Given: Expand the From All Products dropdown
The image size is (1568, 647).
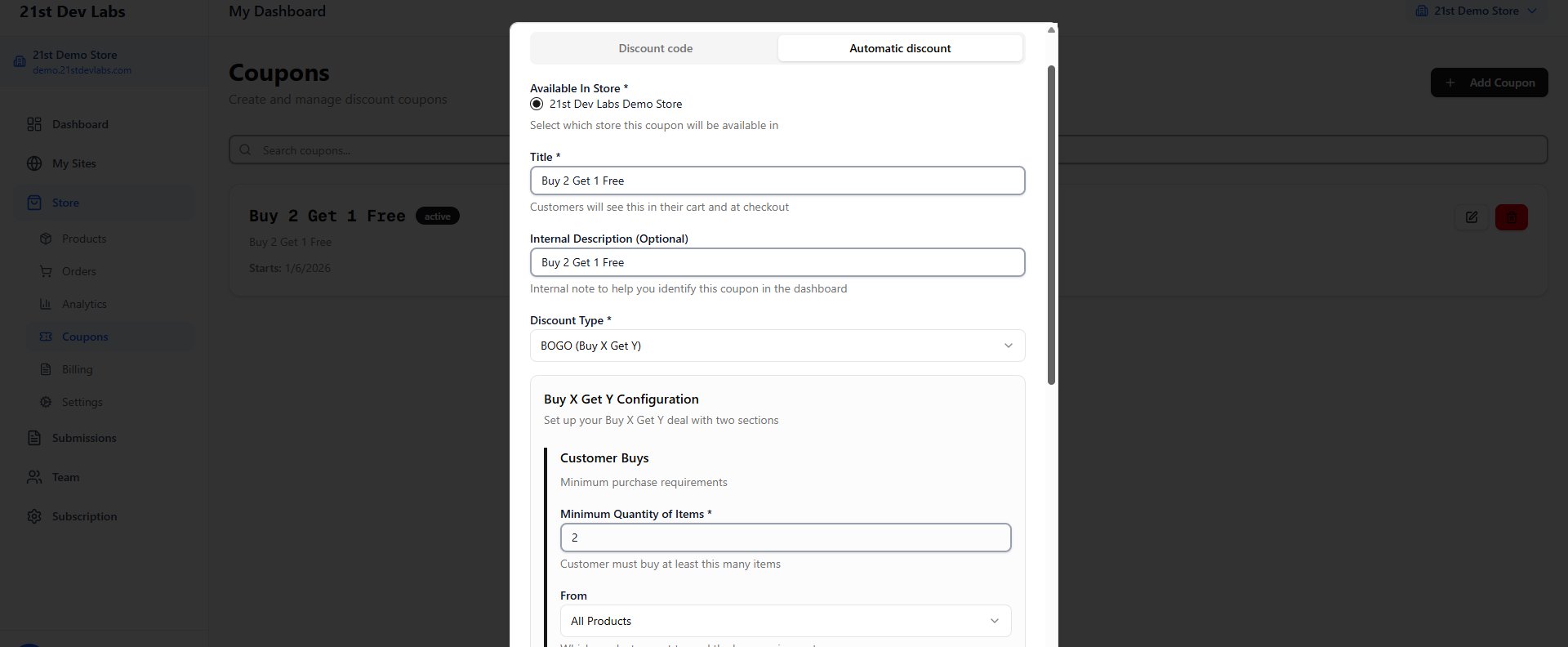Looking at the screenshot, I should (x=785, y=621).
